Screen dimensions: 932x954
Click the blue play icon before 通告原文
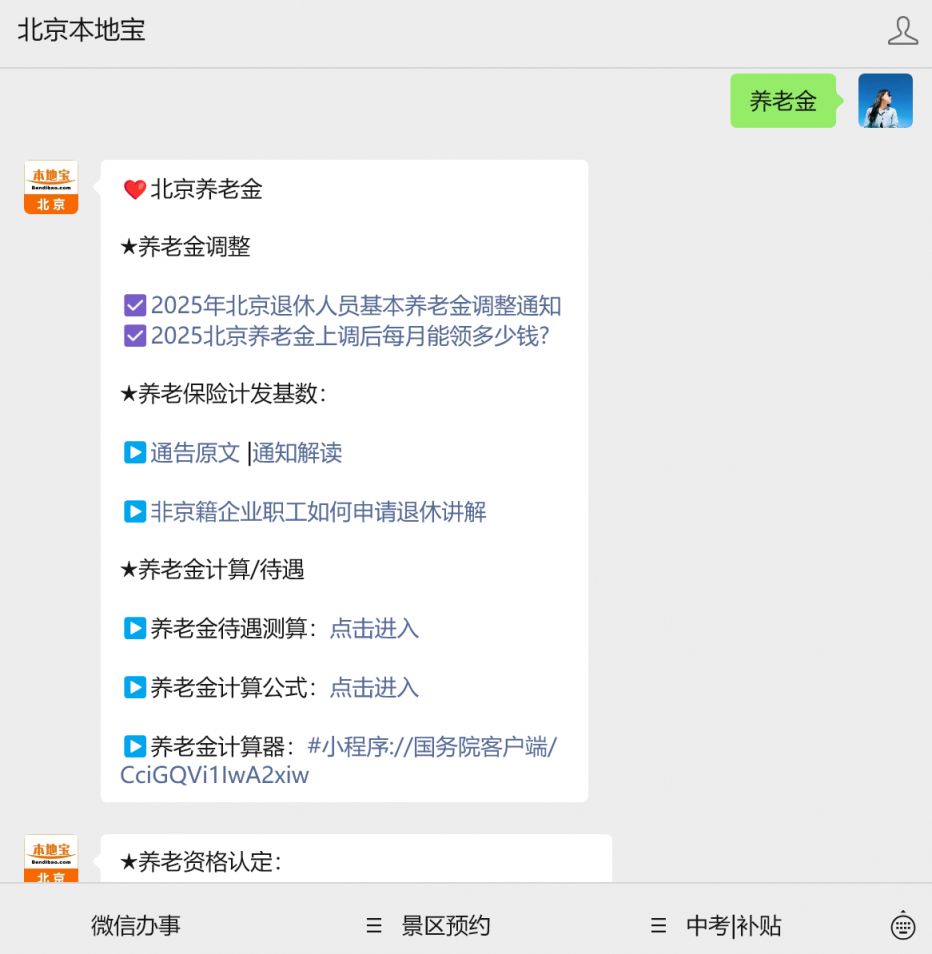[x=135, y=452]
